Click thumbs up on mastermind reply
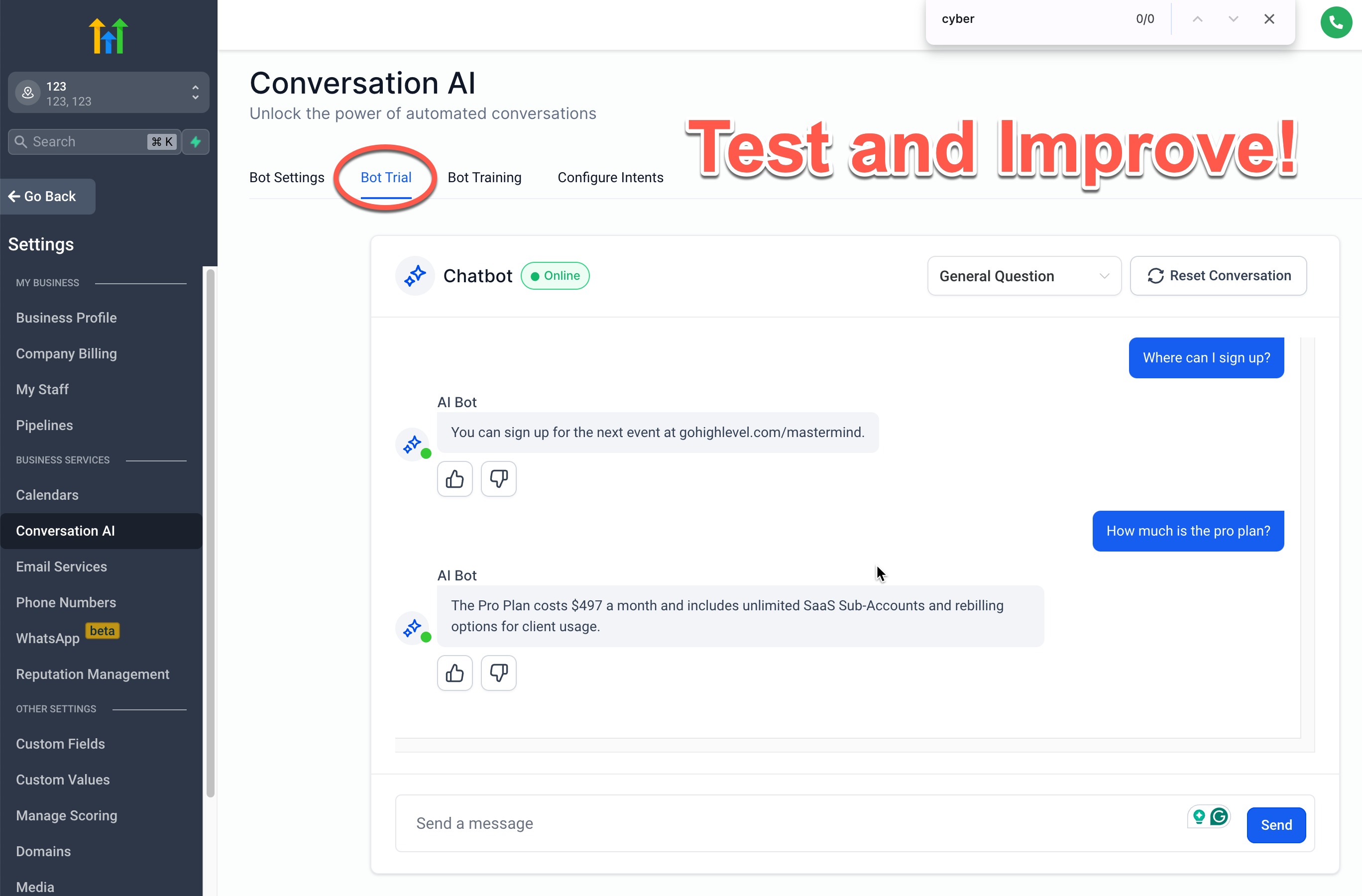Screen dimensions: 1362x896 pos(454,478)
